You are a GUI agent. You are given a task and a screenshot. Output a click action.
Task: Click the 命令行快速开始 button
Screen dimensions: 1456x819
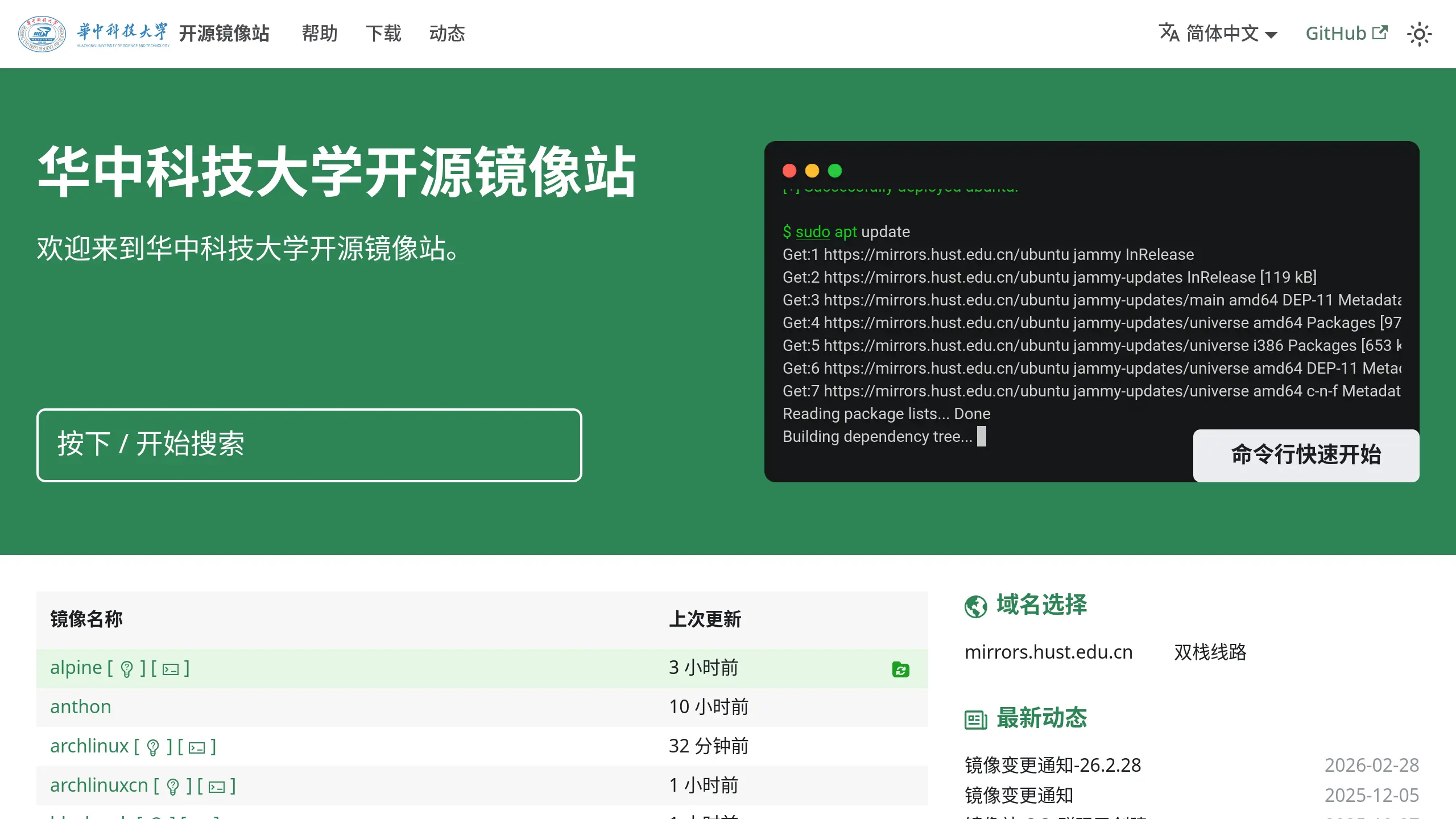coord(1305,455)
